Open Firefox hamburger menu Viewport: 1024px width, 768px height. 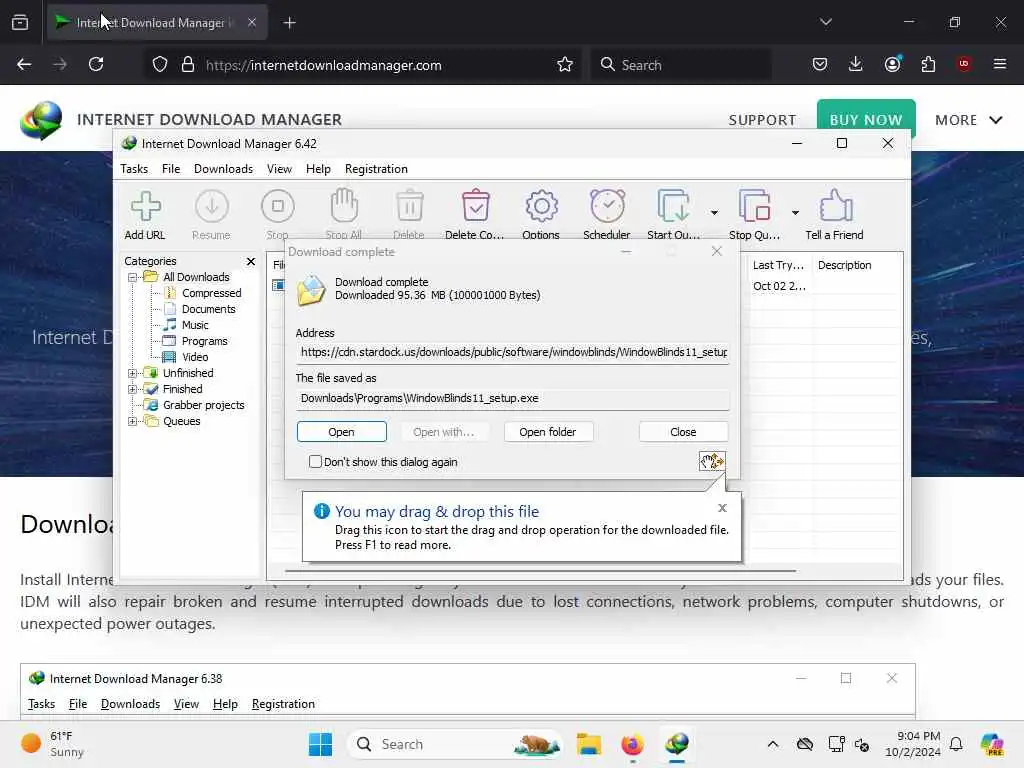pos(1000,64)
